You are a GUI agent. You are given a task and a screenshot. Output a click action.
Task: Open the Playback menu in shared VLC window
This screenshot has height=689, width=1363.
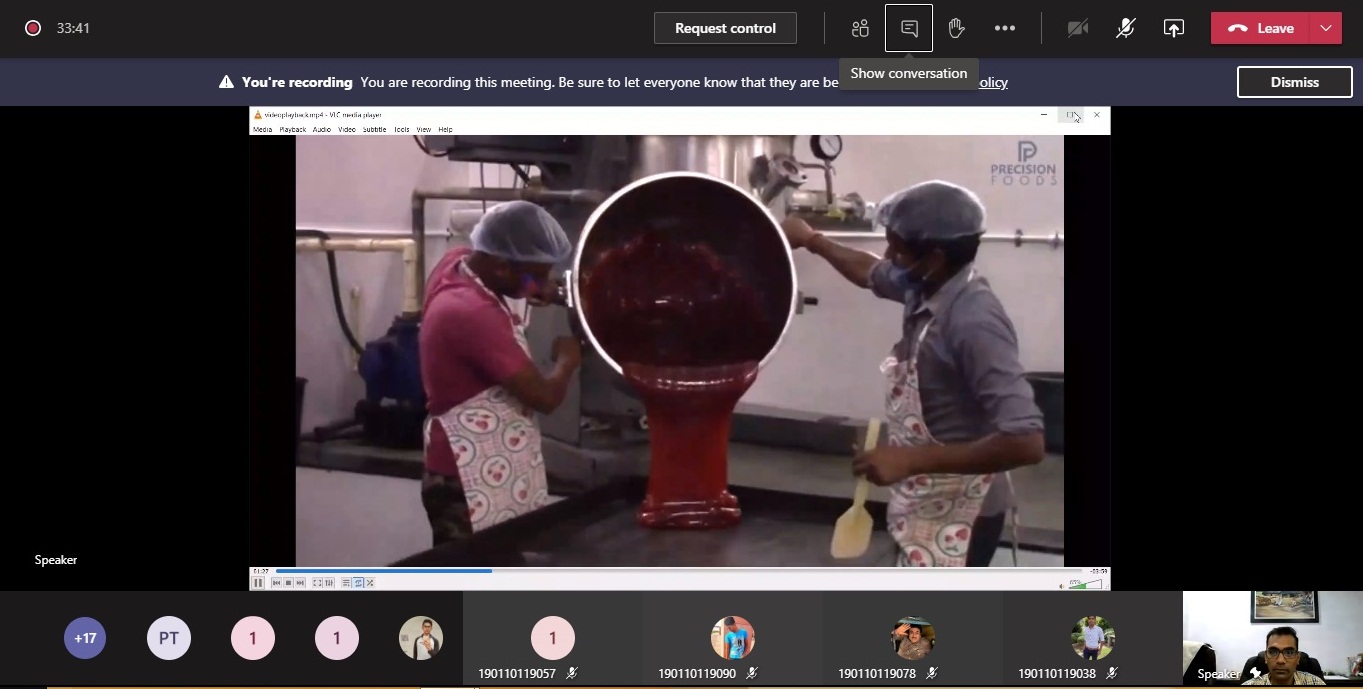(292, 129)
